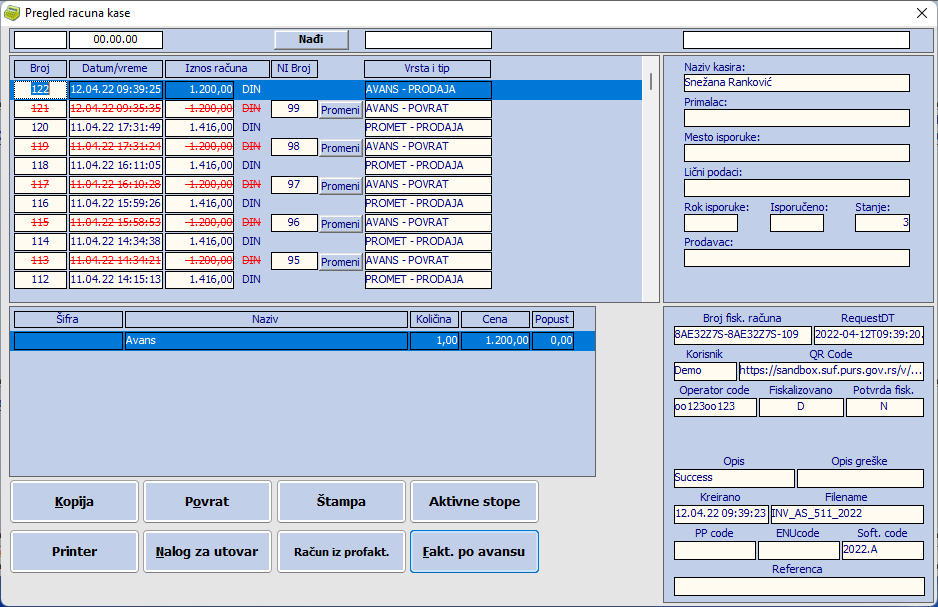Click the QR Code URL field
The height and width of the screenshot is (607, 938).
point(831,371)
